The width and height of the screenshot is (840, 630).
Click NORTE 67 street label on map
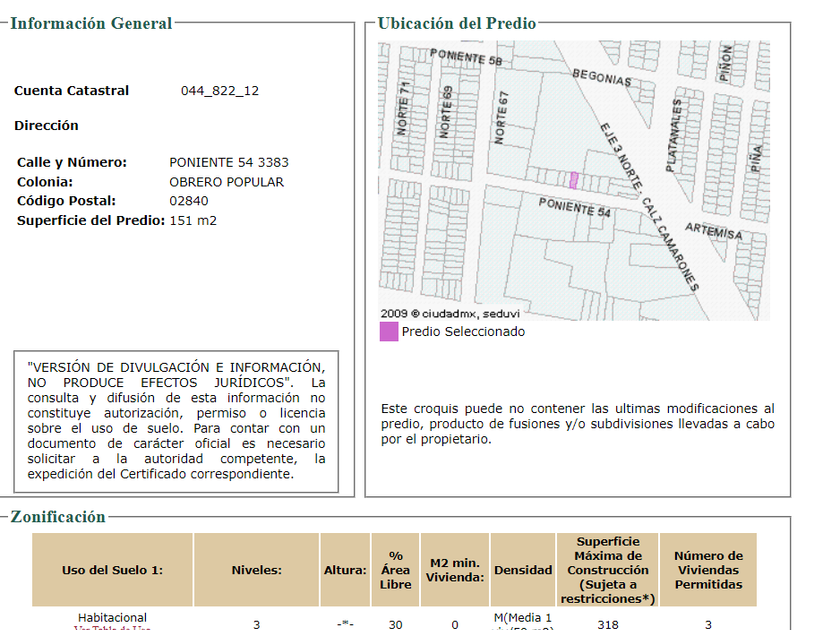[501, 117]
